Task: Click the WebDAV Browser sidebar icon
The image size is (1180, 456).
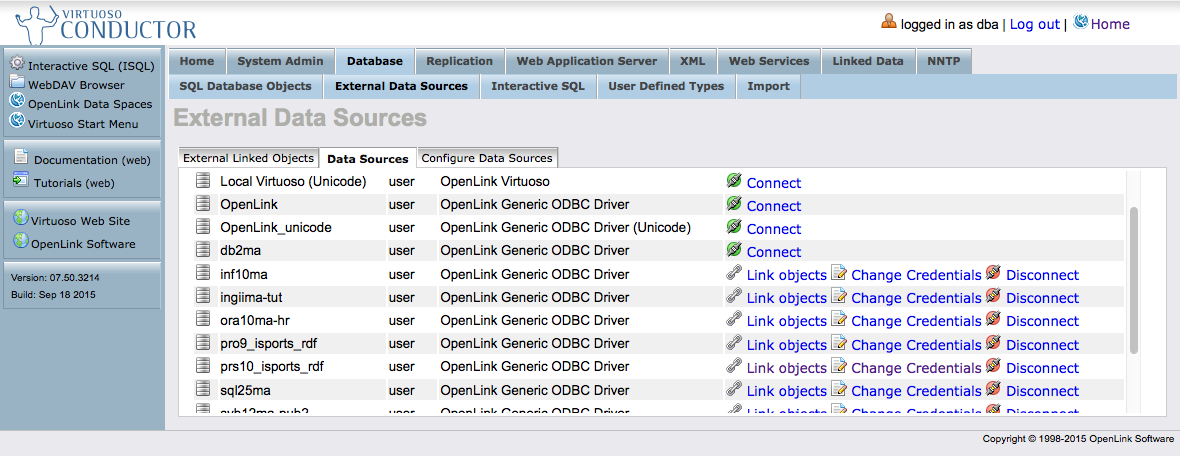Action: pyautogui.click(x=17, y=84)
